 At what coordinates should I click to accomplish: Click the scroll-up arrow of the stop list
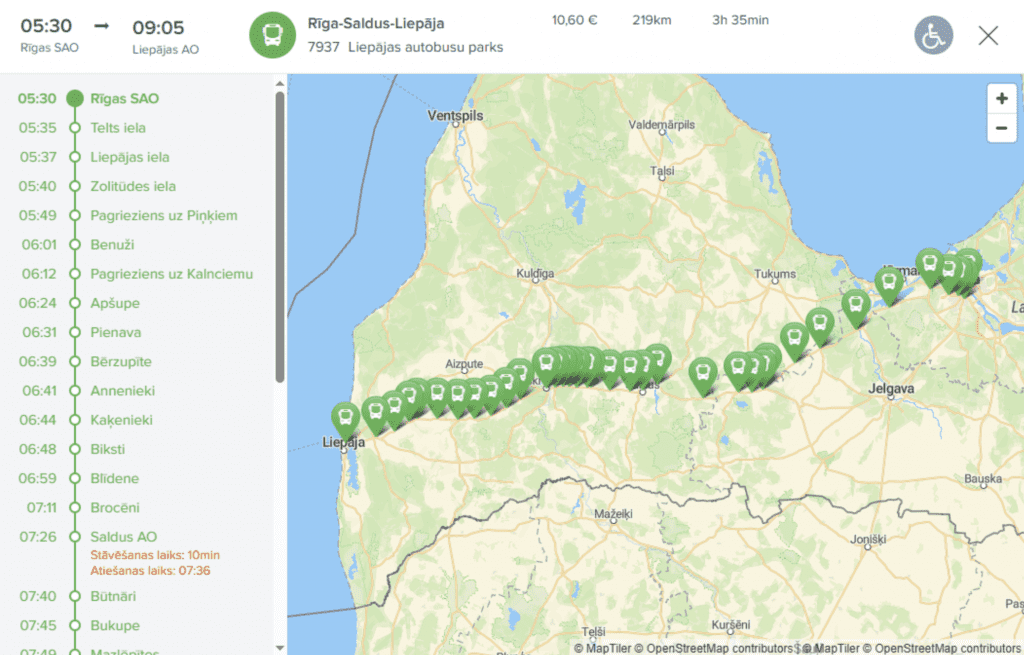280,84
